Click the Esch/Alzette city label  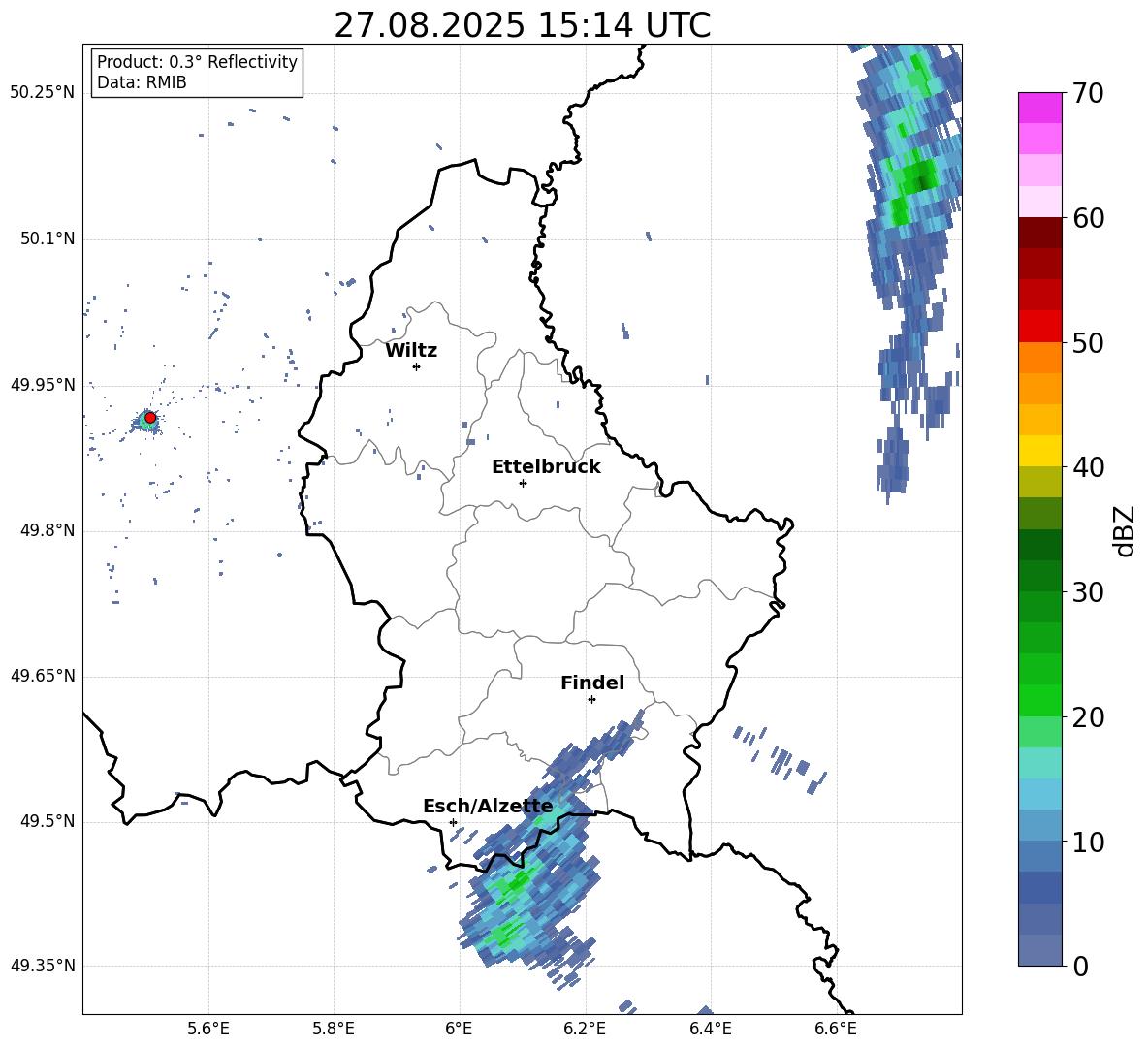point(488,807)
